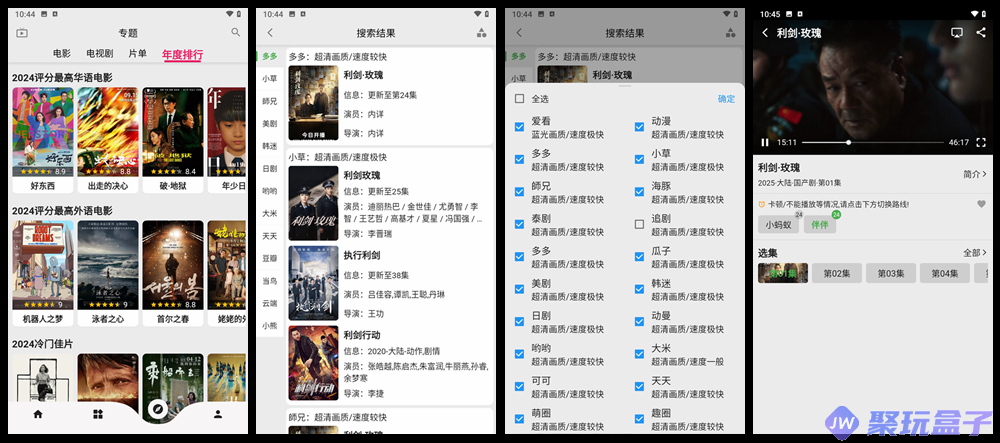Tap the home icon in bottom navigation
Viewport: 1000px width, 443px height.
click(38, 414)
